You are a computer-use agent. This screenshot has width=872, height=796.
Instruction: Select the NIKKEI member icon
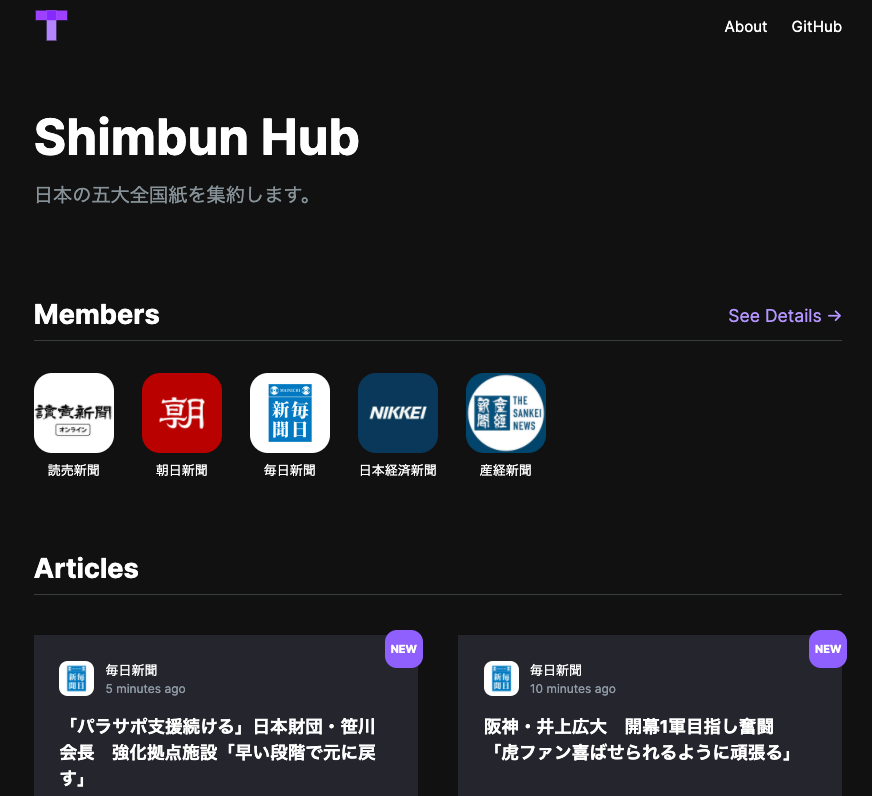point(398,413)
